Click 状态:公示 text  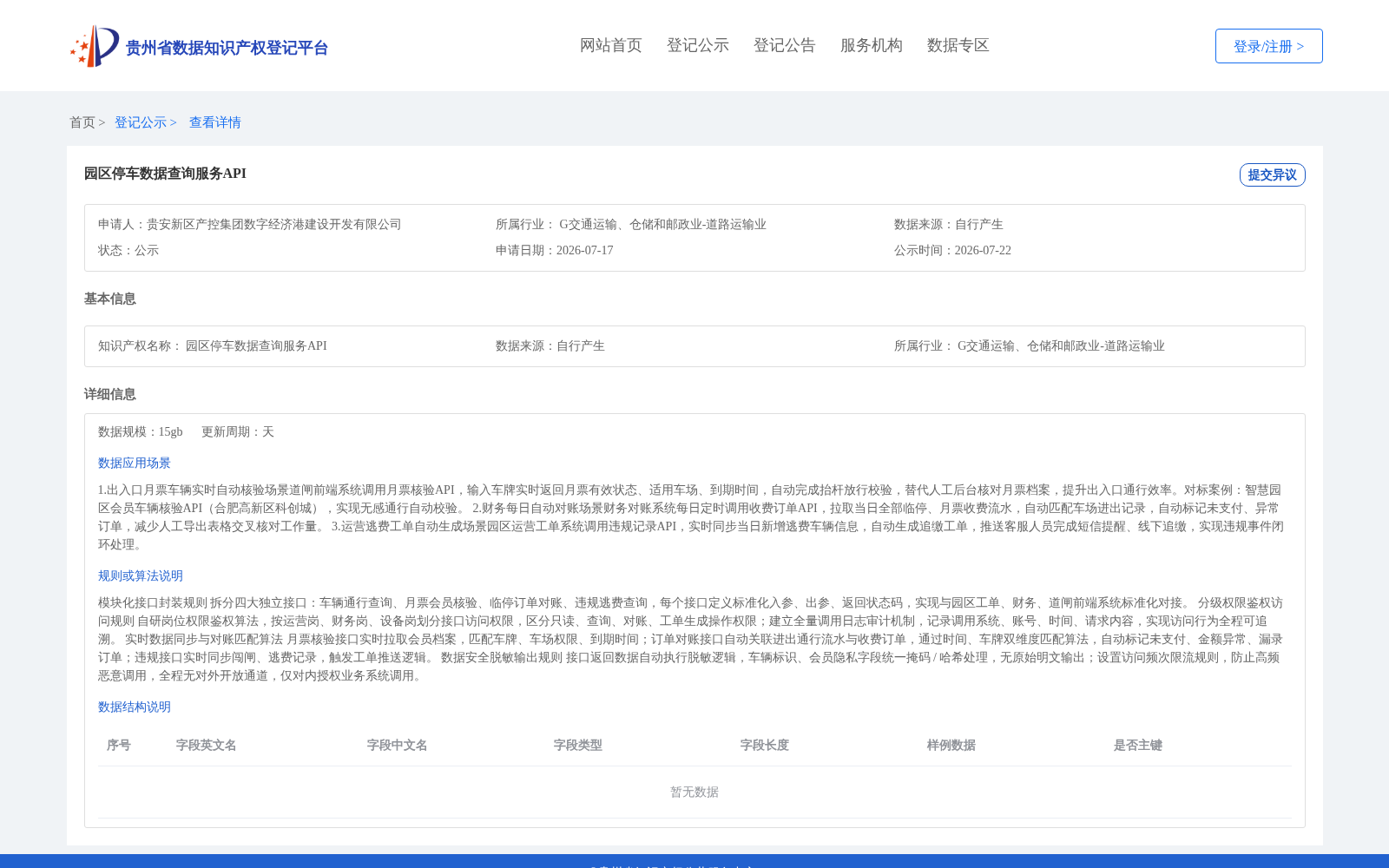128,250
